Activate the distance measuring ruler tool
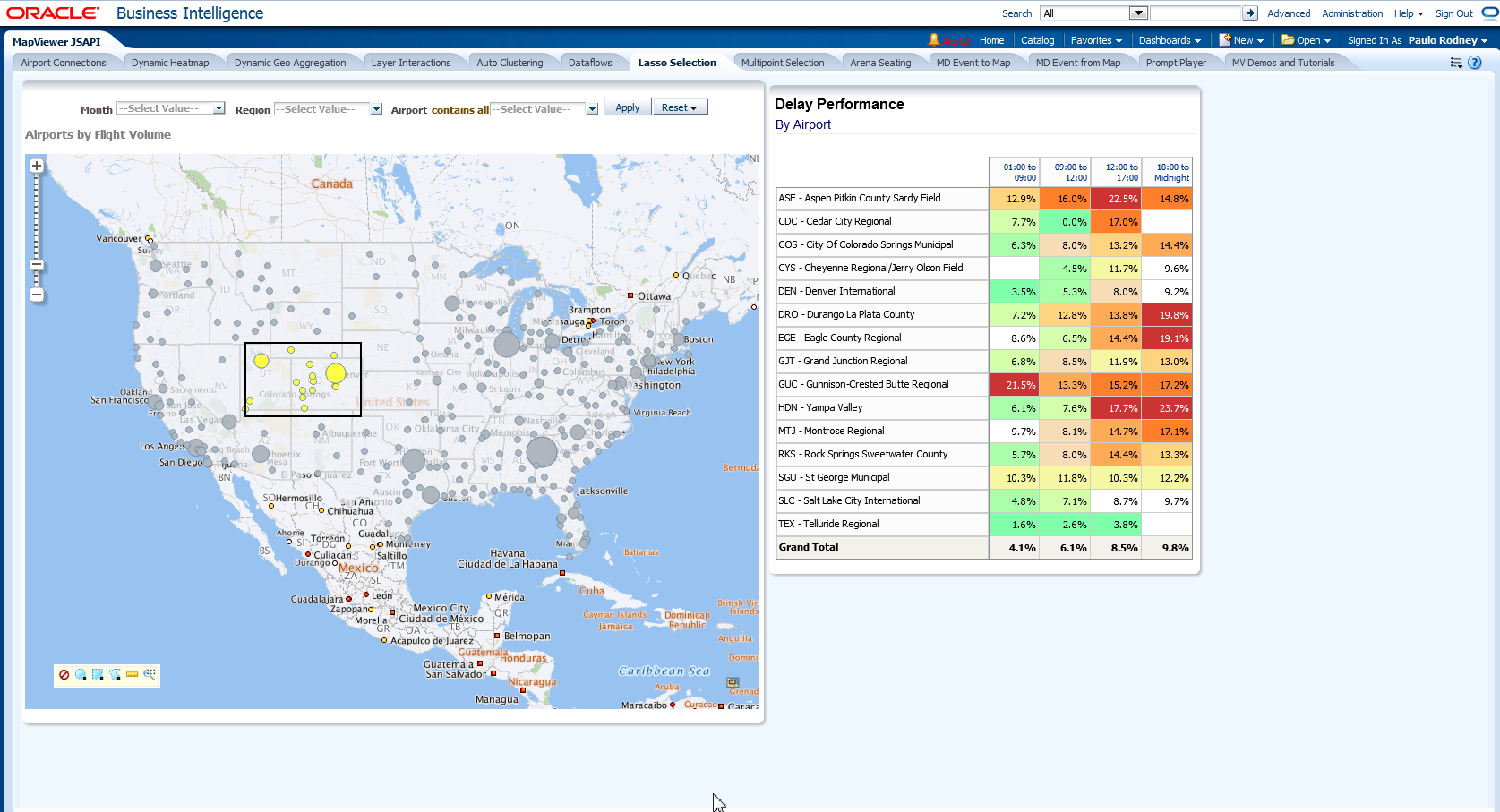This screenshot has width=1500, height=812. click(x=133, y=675)
